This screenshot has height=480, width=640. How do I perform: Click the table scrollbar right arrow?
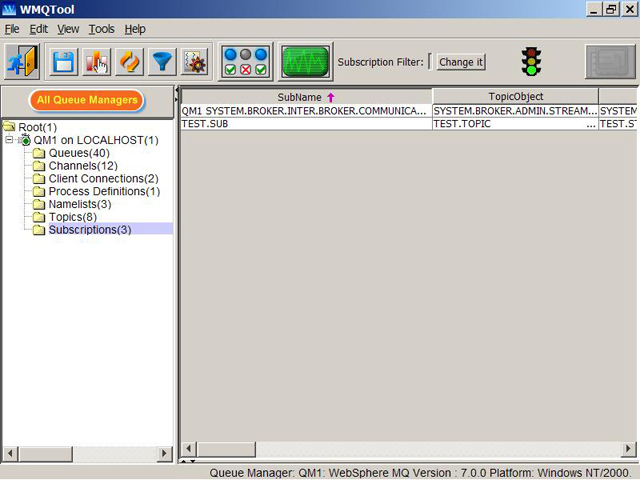(628, 449)
